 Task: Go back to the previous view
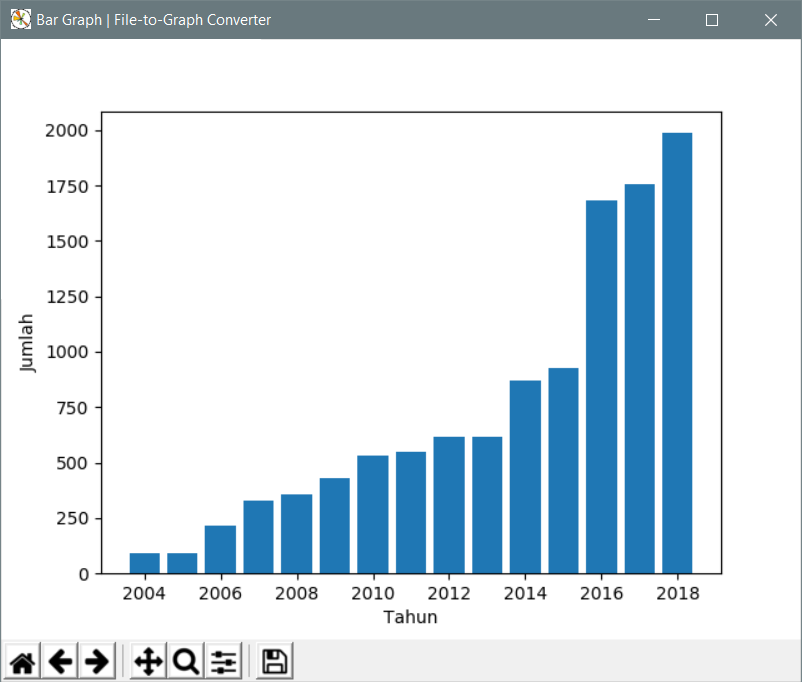60,662
